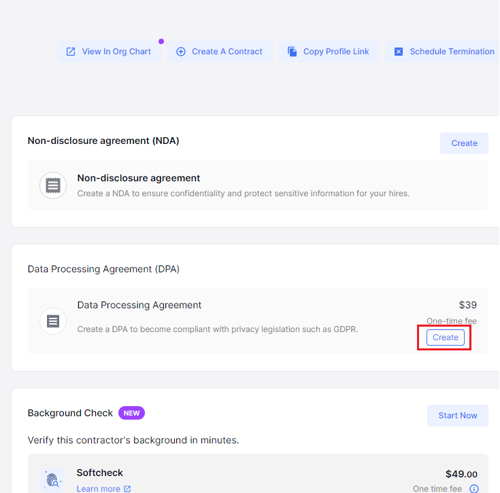The height and width of the screenshot is (493, 500).
Task: Open the Softcheck Learn more link
Action: click(104, 489)
